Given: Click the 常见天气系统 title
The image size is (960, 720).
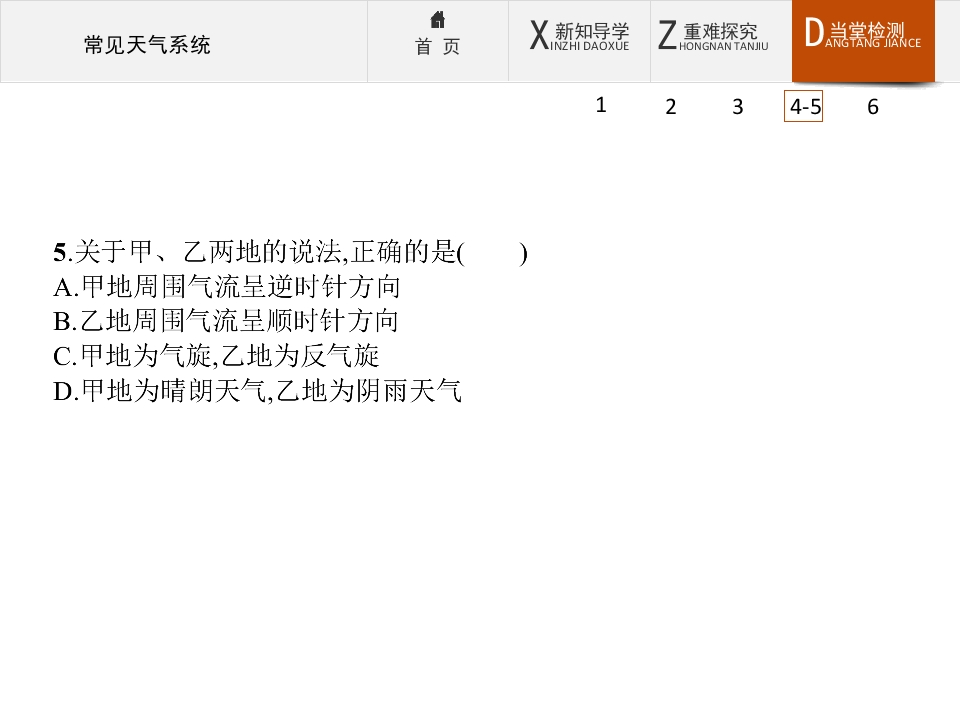Looking at the screenshot, I should pyautogui.click(x=147, y=45).
